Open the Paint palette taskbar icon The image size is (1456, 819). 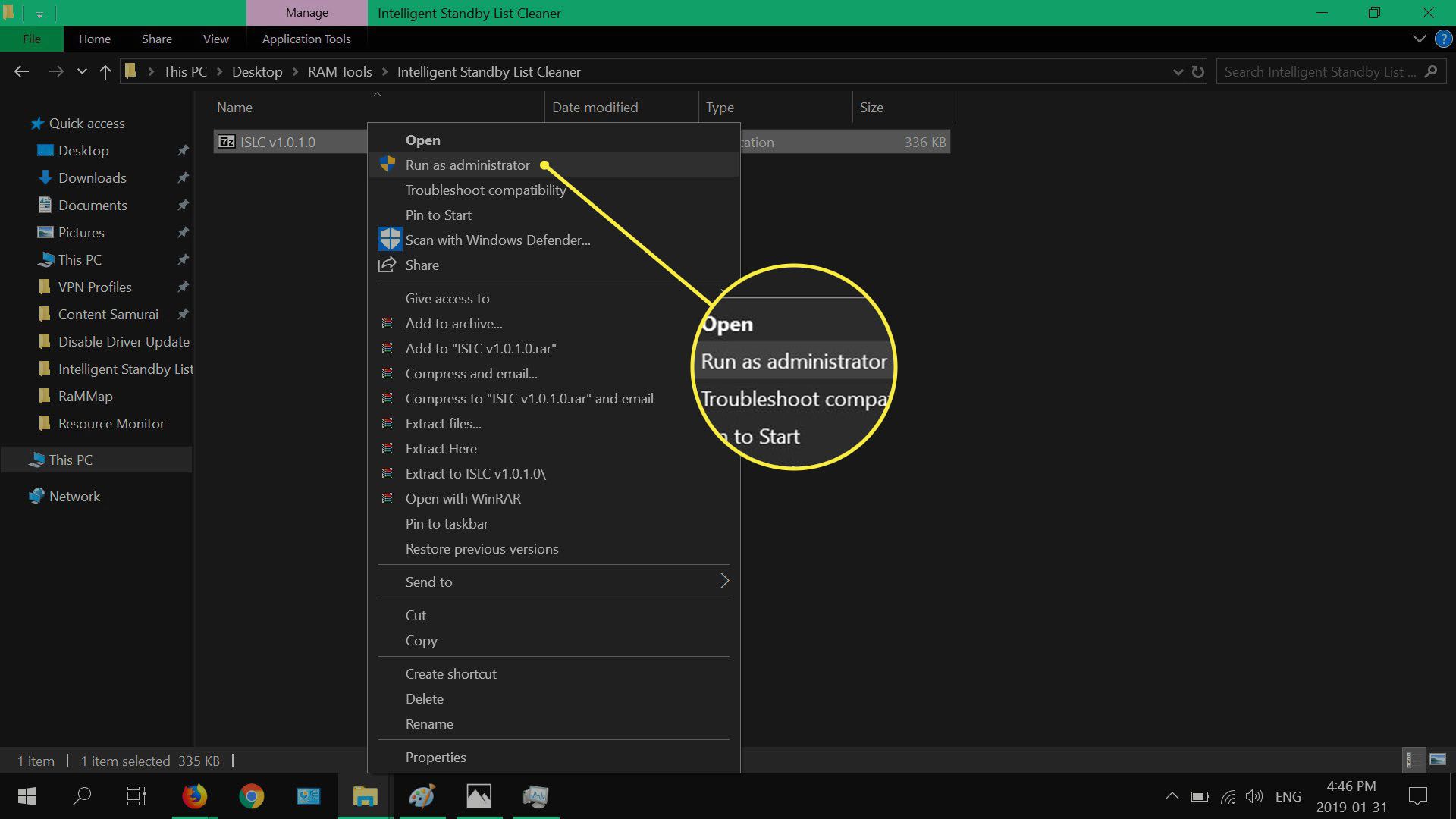coord(422,796)
